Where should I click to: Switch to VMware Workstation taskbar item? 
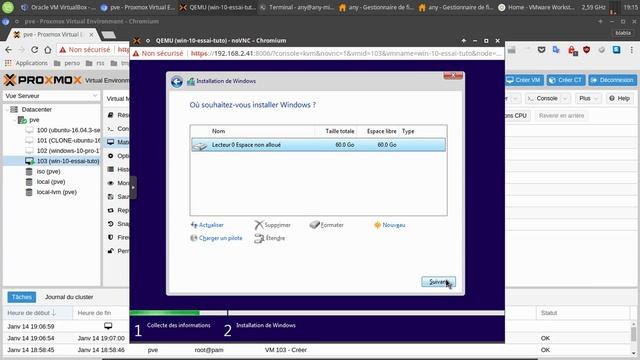(536, 7)
